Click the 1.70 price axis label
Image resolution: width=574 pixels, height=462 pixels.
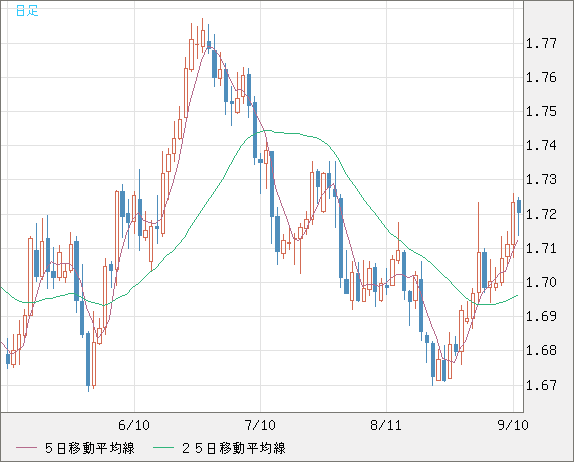541,282
